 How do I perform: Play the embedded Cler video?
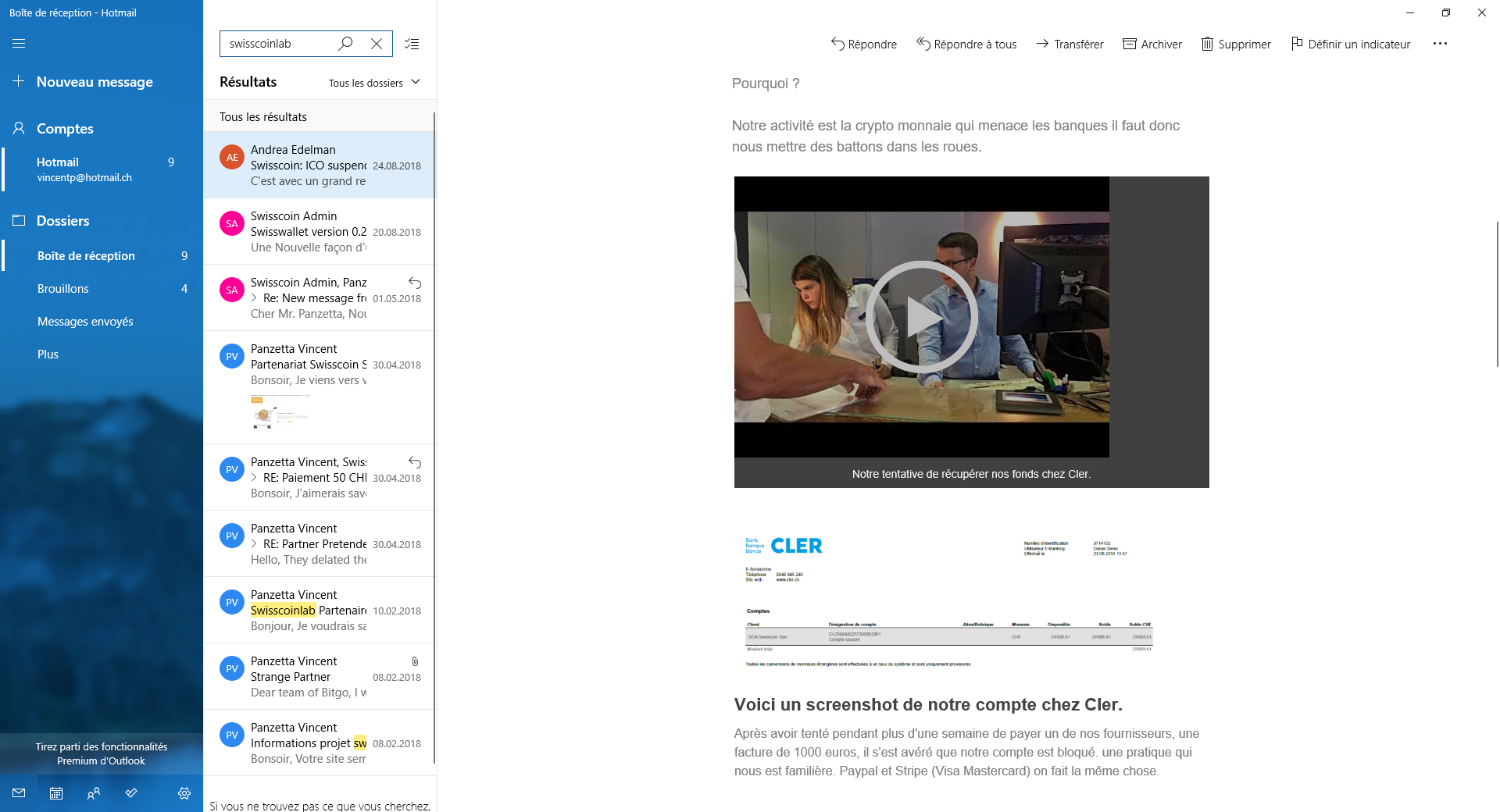921,317
